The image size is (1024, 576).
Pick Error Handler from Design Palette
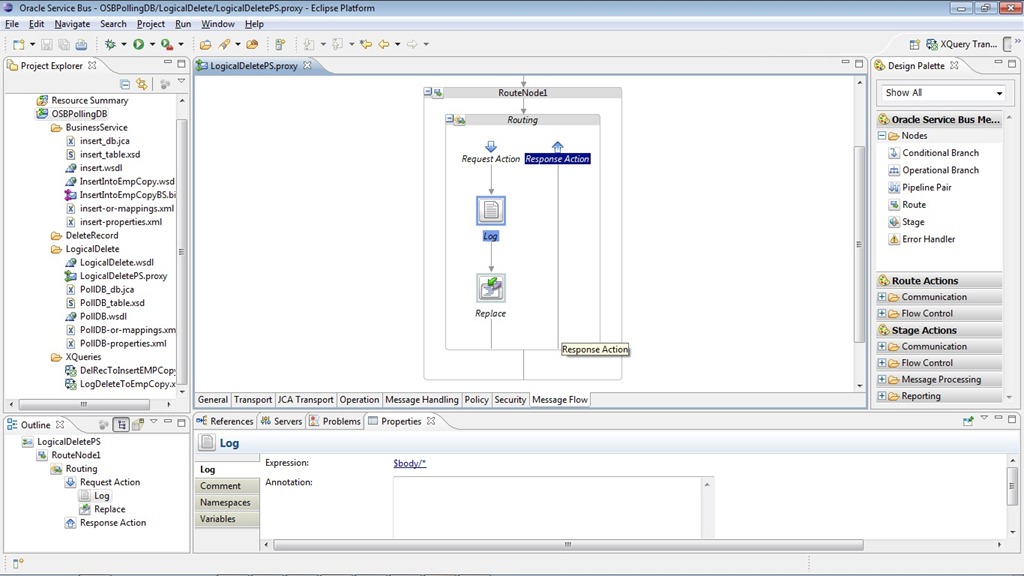(x=929, y=239)
